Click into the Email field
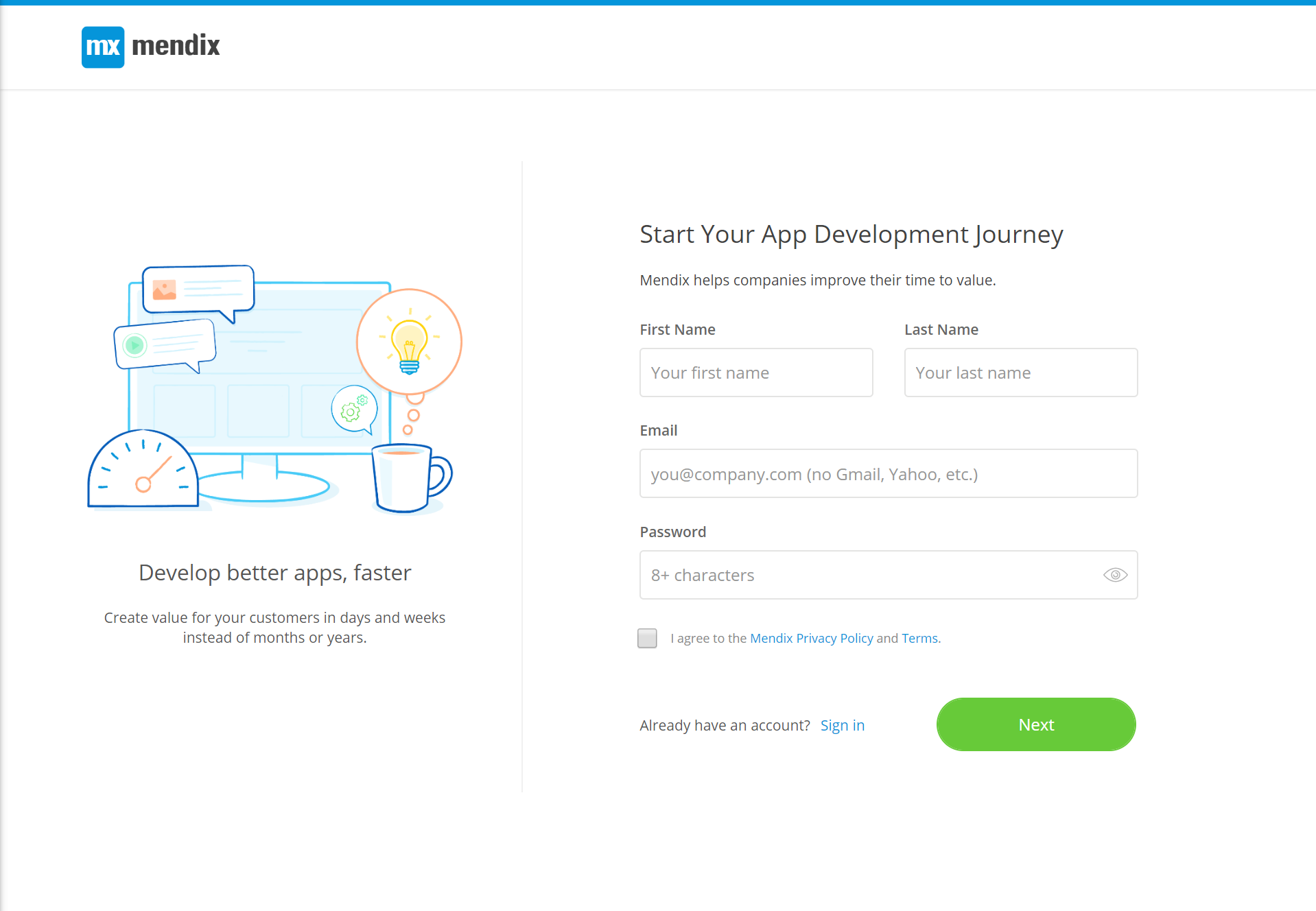 coord(889,473)
